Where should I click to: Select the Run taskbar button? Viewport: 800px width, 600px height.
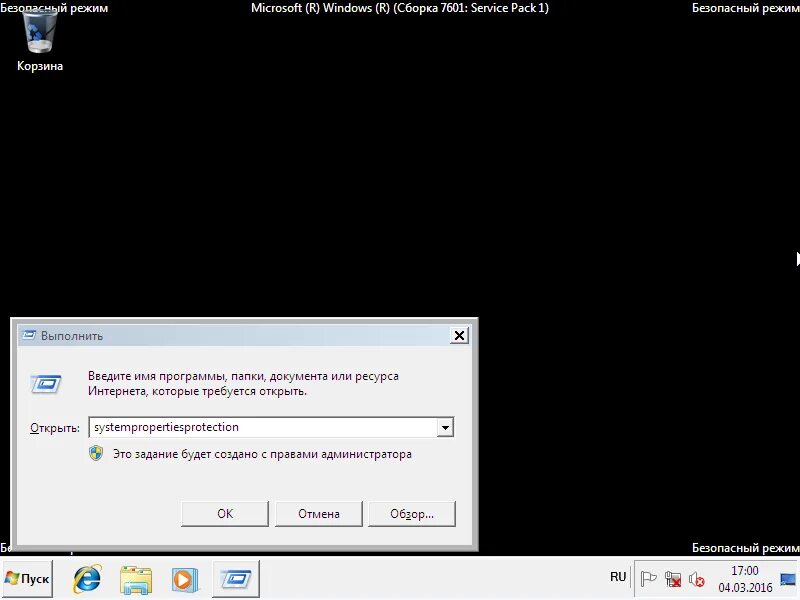(x=236, y=579)
